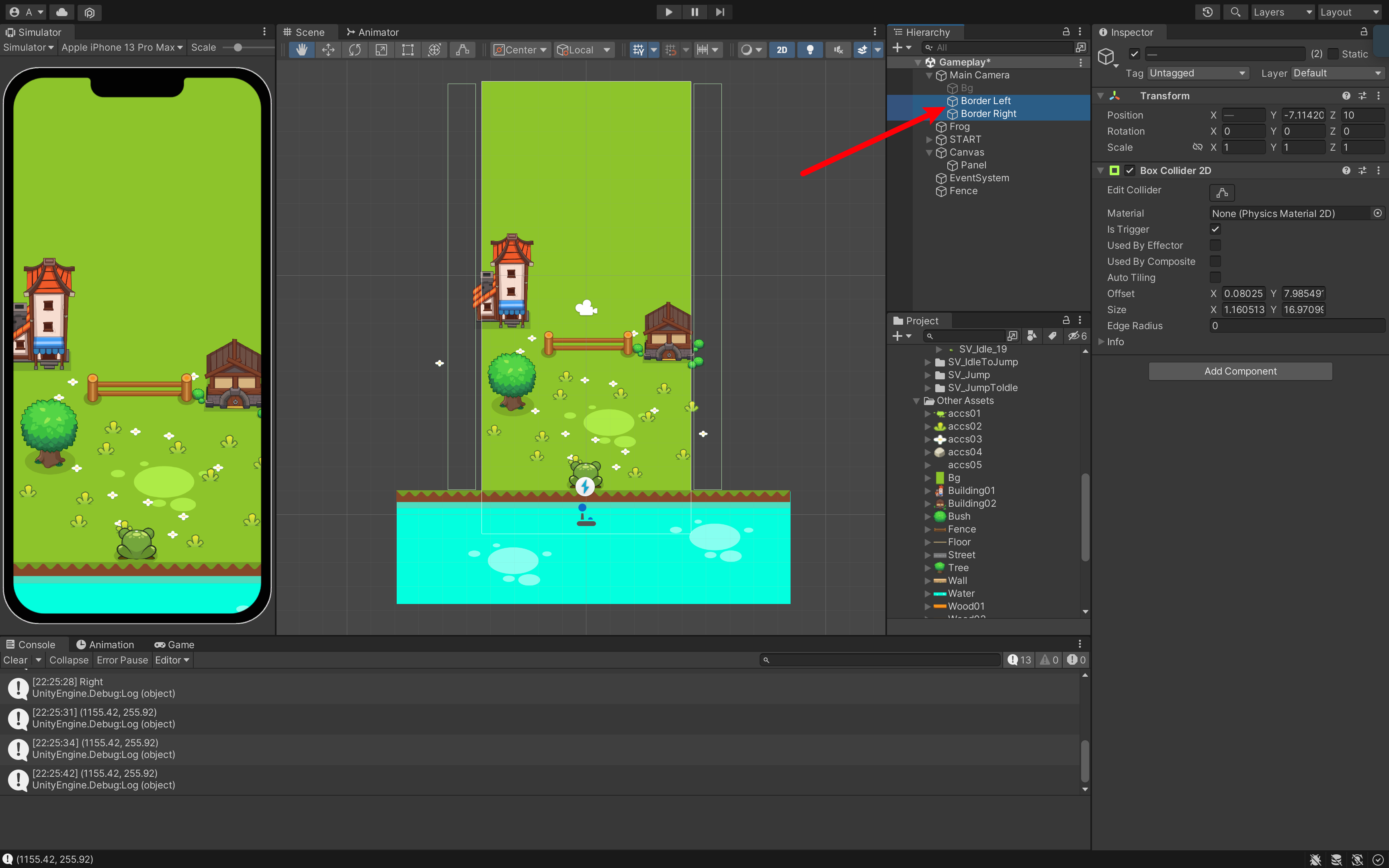This screenshot has width=1389, height=868.
Task: Toggle the Error Pause button
Action: (122, 660)
